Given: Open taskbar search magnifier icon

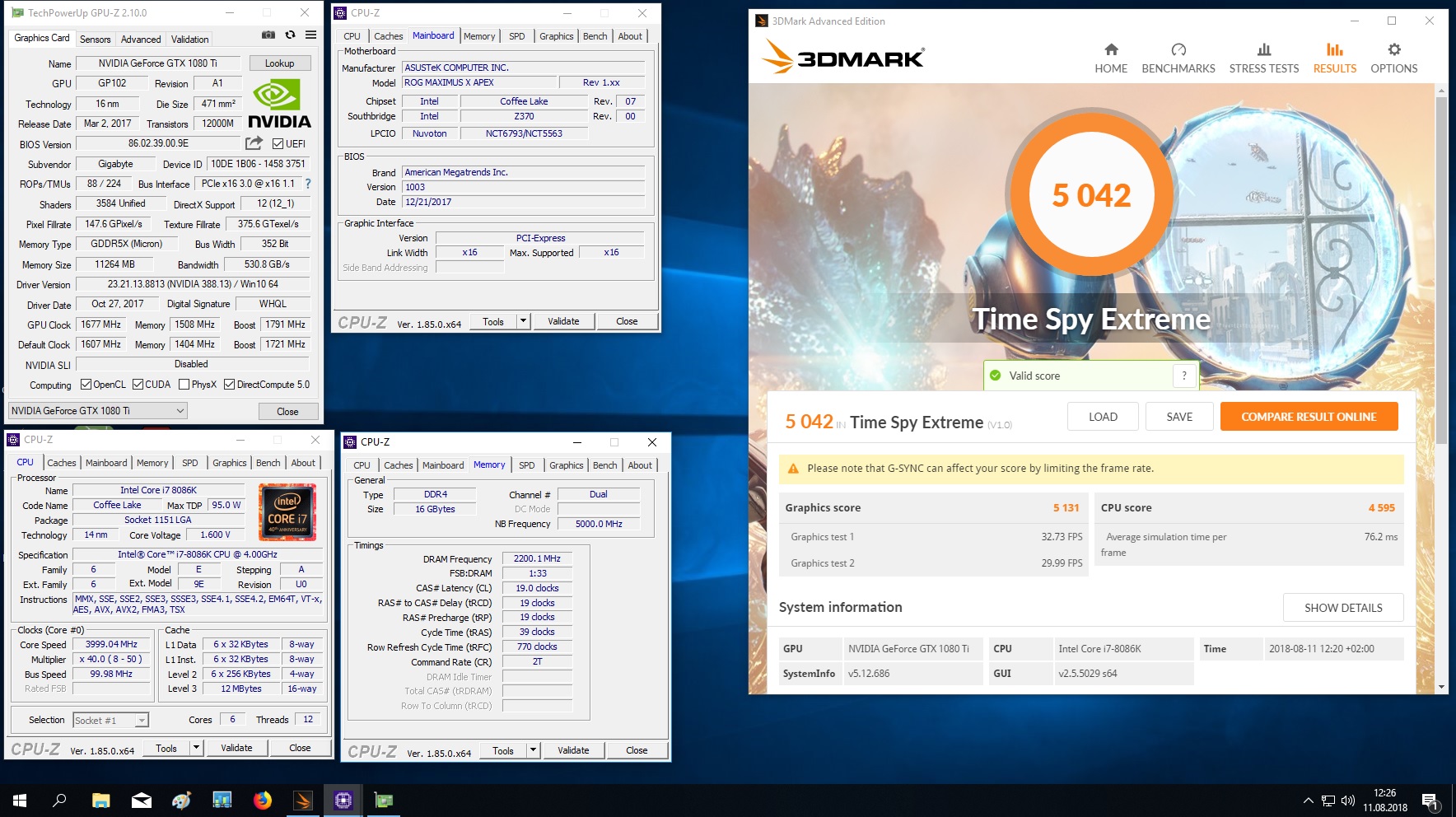Looking at the screenshot, I should (x=59, y=800).
